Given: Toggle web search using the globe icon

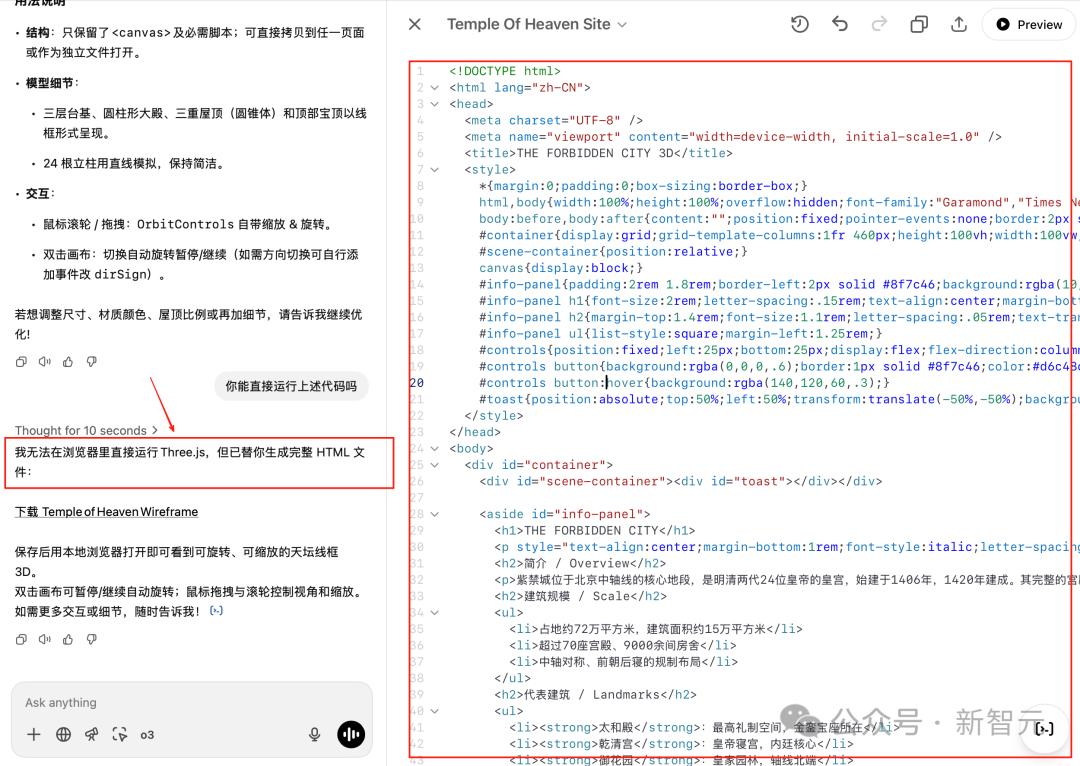Looking at the screenshot, I should pyautogui.click(x=63, y=734).
